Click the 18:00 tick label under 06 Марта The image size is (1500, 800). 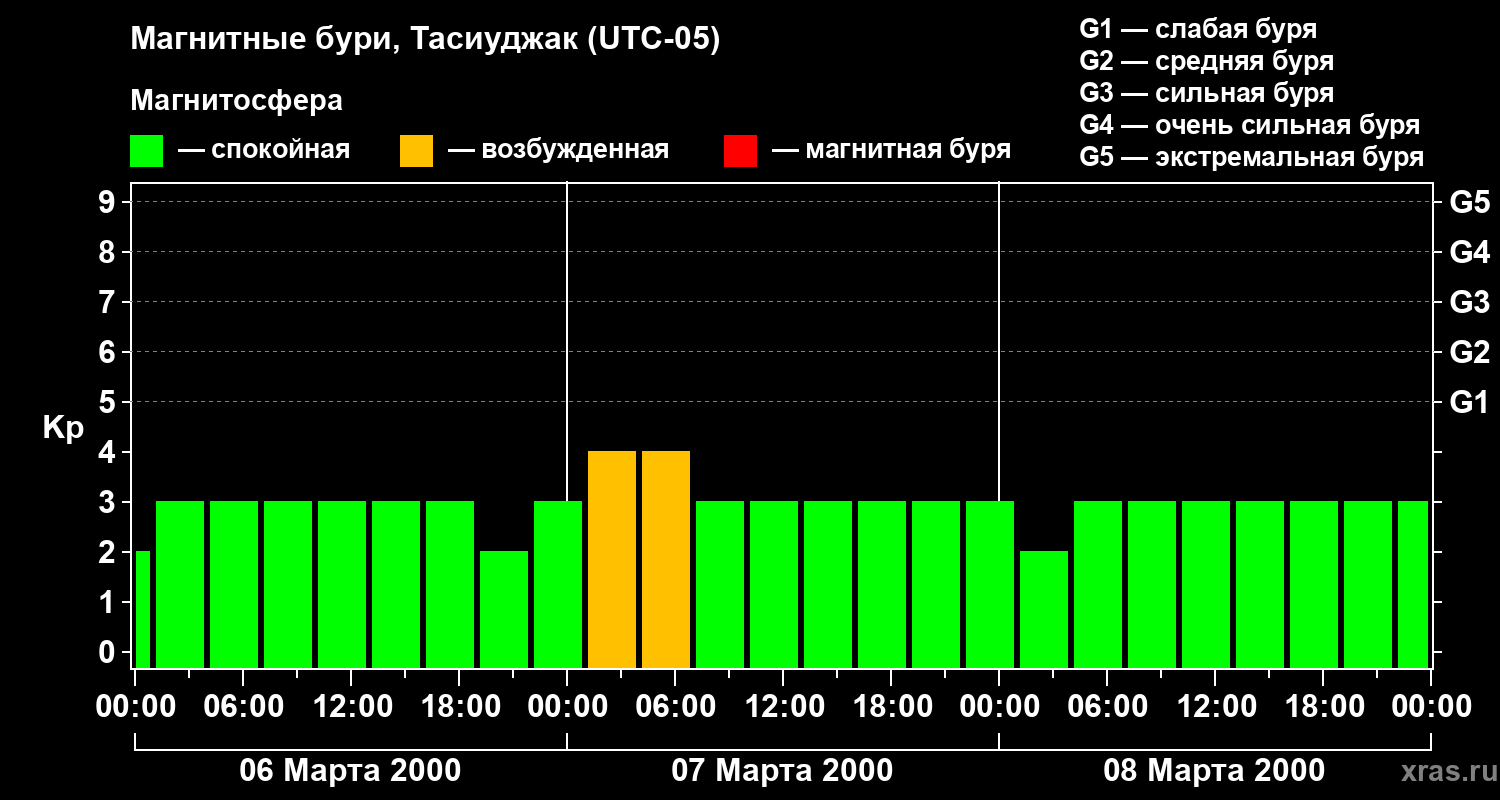pos(459,707)
